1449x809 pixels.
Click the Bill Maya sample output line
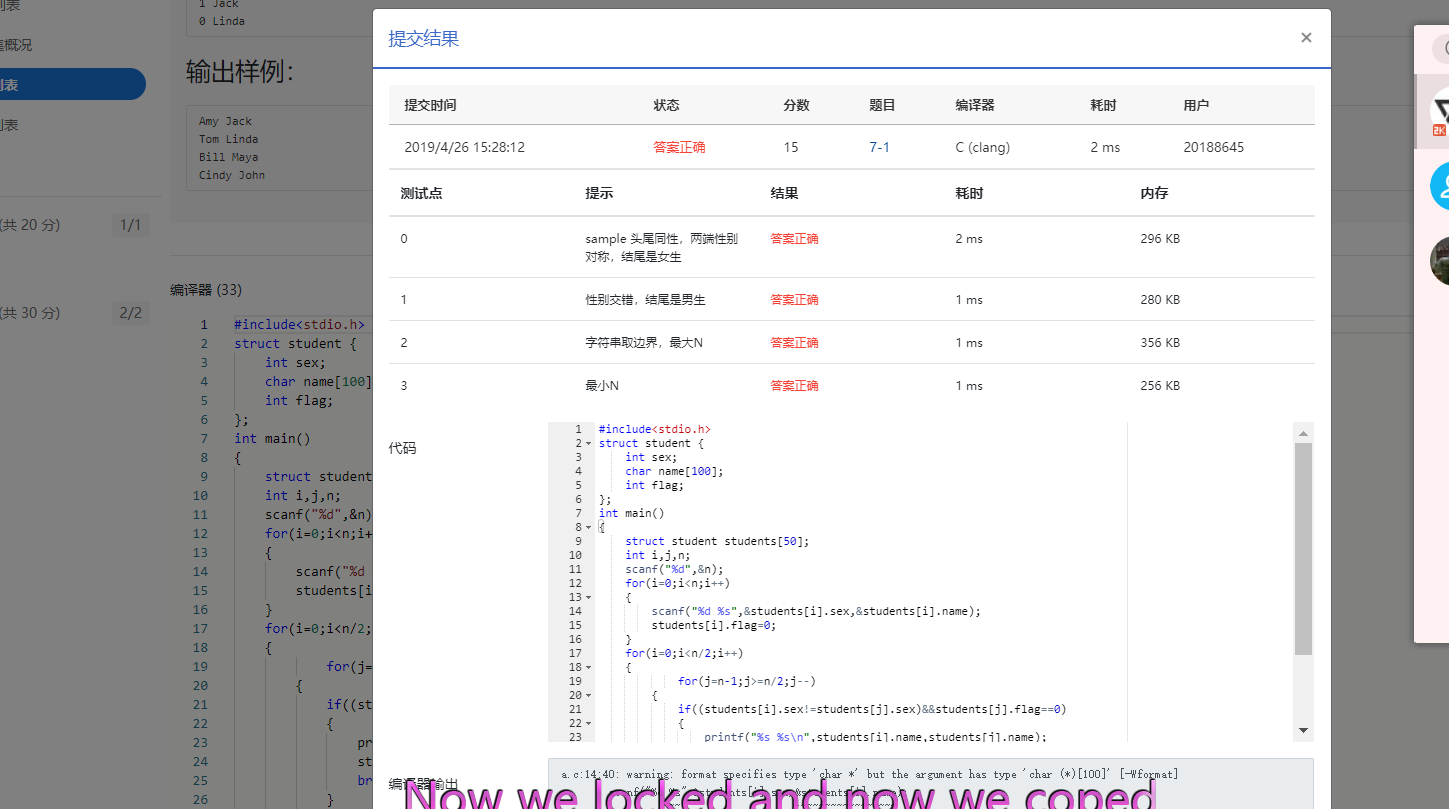tap(228, 157)
